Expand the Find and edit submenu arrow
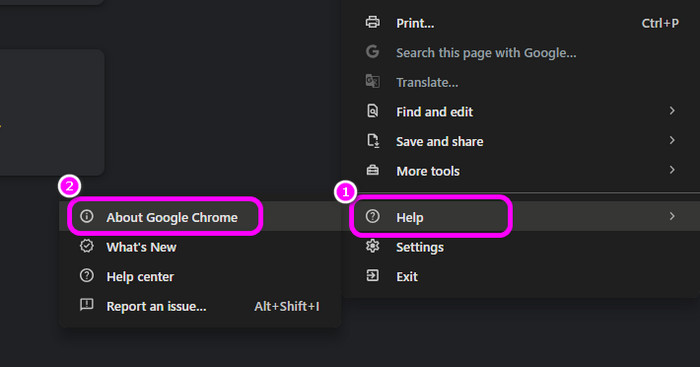Viewport: 700px width, 367px height. 672,111
